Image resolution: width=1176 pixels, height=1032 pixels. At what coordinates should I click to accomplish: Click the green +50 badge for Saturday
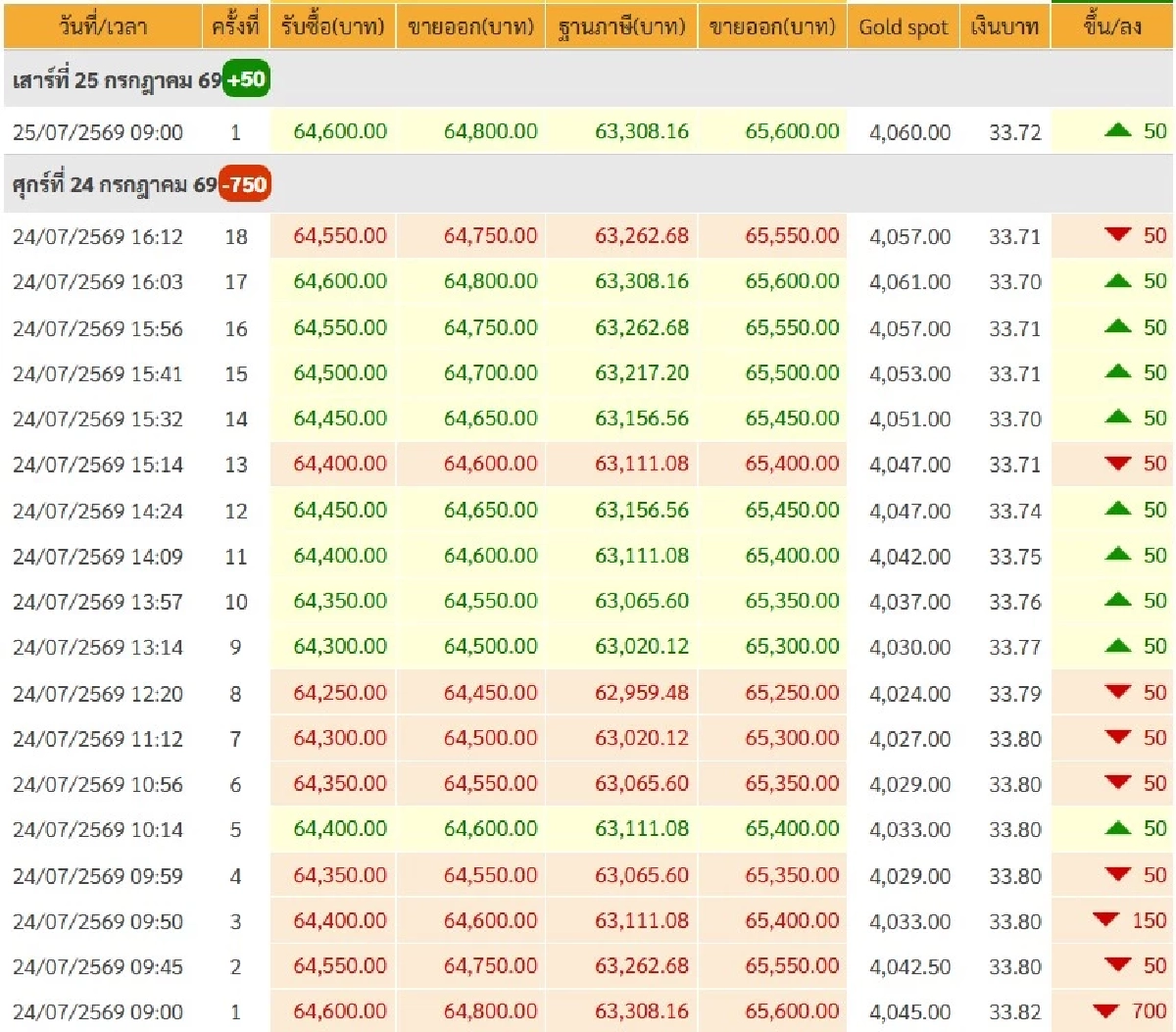pyautogui.click(x=246, y=79)
